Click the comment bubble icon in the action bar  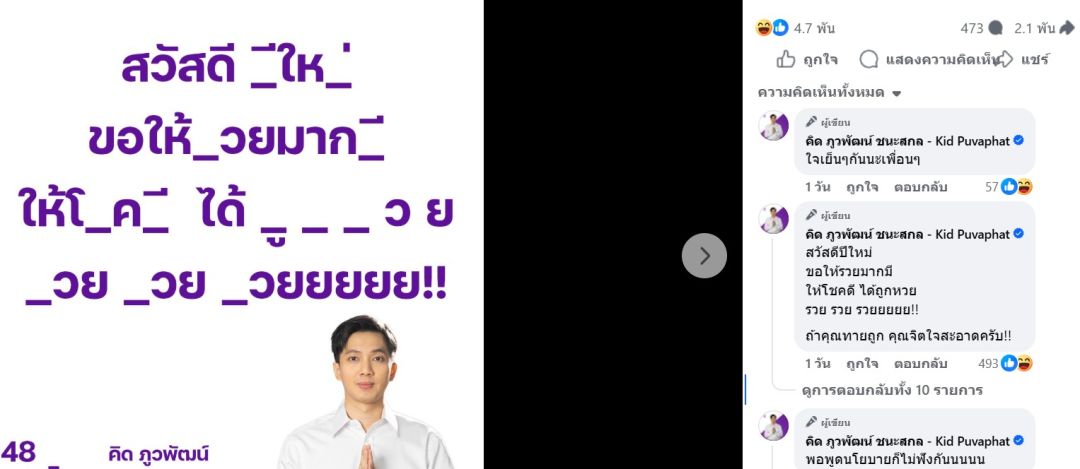coord(869,59)
